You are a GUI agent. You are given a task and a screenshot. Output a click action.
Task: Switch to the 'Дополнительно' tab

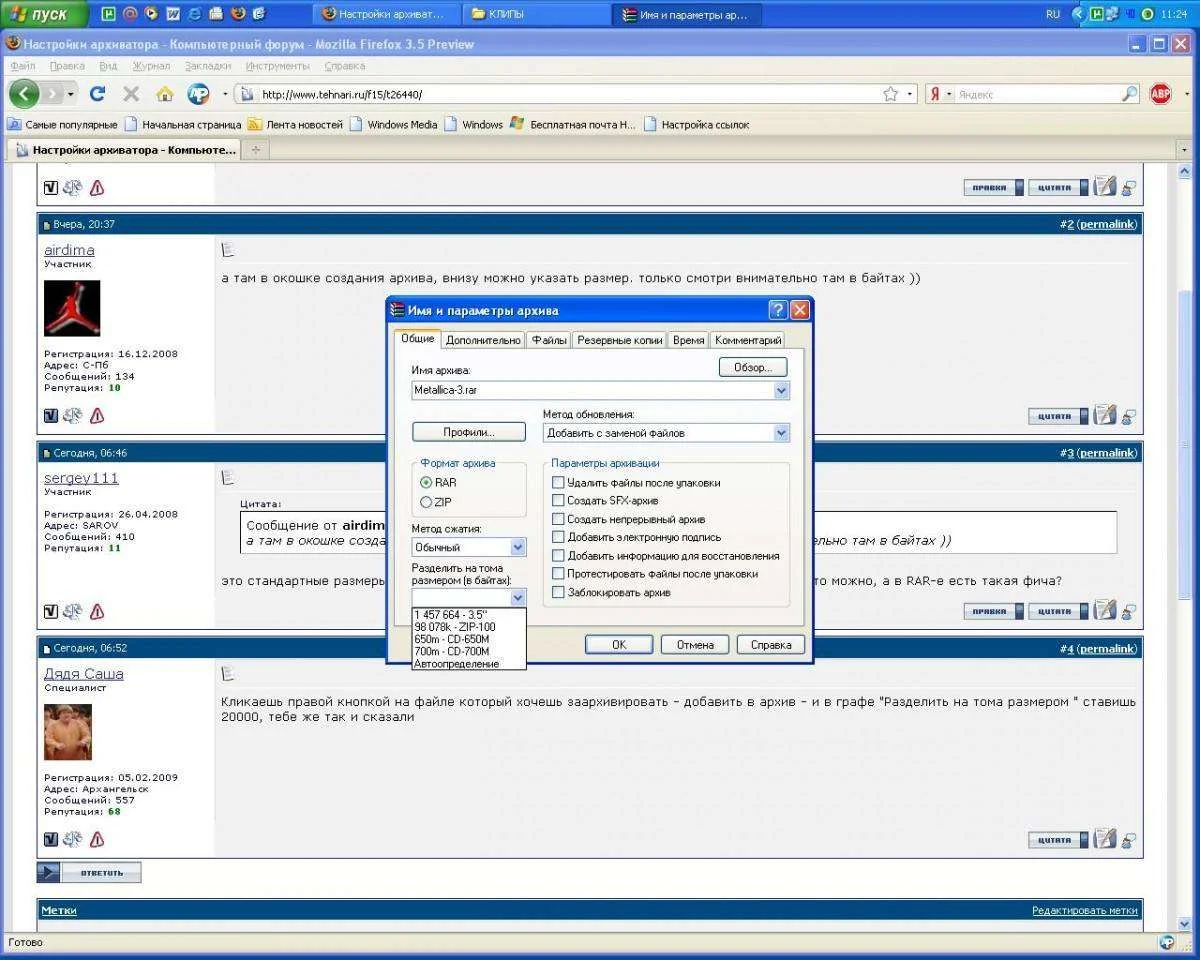(x=483, y=340)
